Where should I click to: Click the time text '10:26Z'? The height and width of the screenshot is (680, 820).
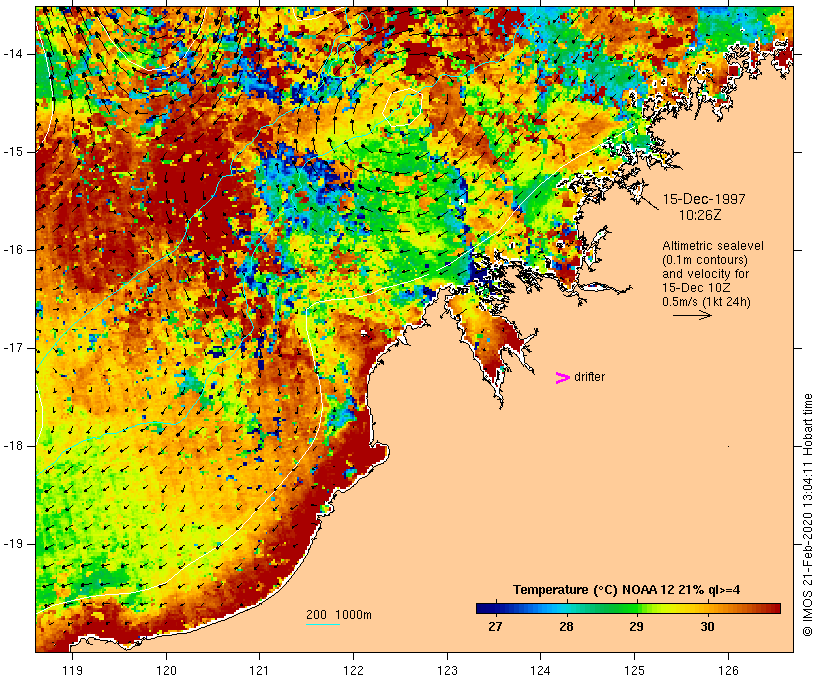click(x=700, y=215)
